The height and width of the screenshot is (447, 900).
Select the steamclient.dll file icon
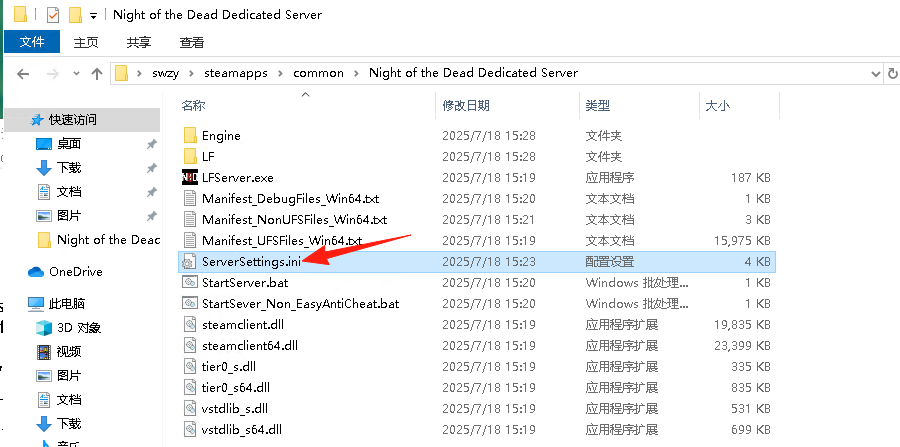point(190,324)
